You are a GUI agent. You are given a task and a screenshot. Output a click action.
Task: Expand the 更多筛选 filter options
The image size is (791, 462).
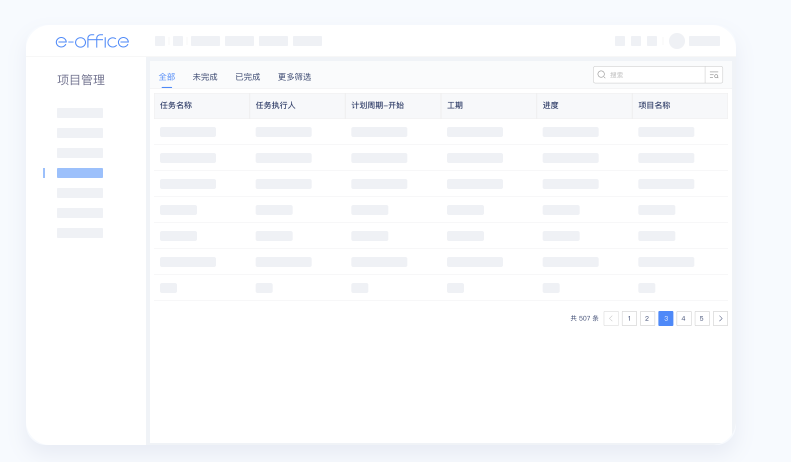pos(294,77)
